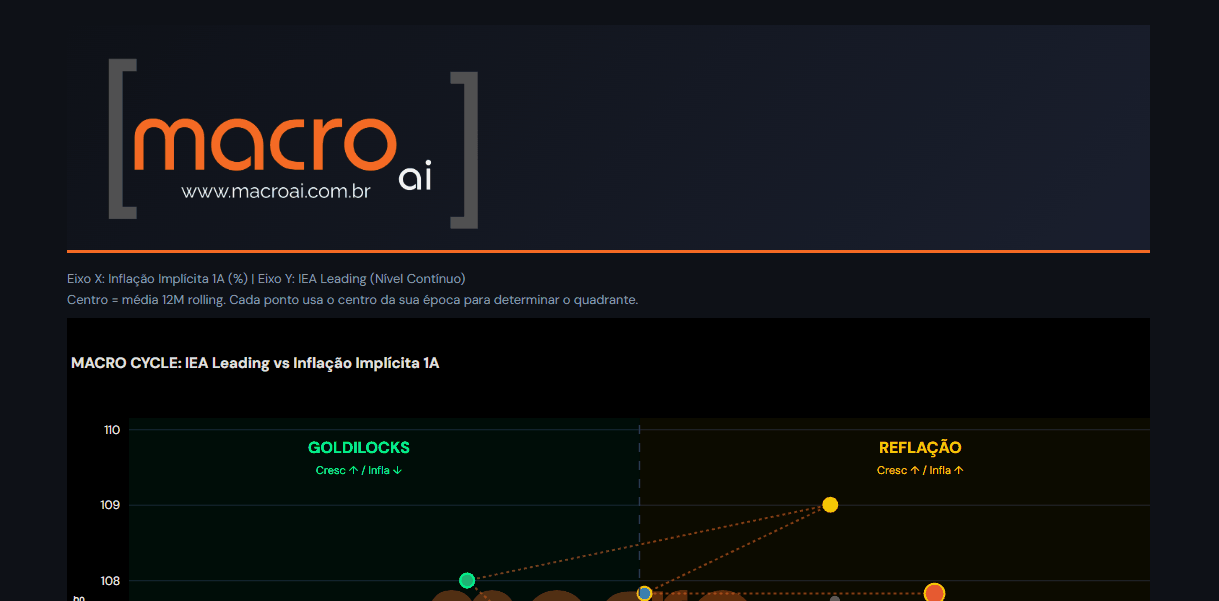The image size is (1219, 601).
Task: Click the 'Centro = média 12M rolling' description line
Action: [352, 300]
